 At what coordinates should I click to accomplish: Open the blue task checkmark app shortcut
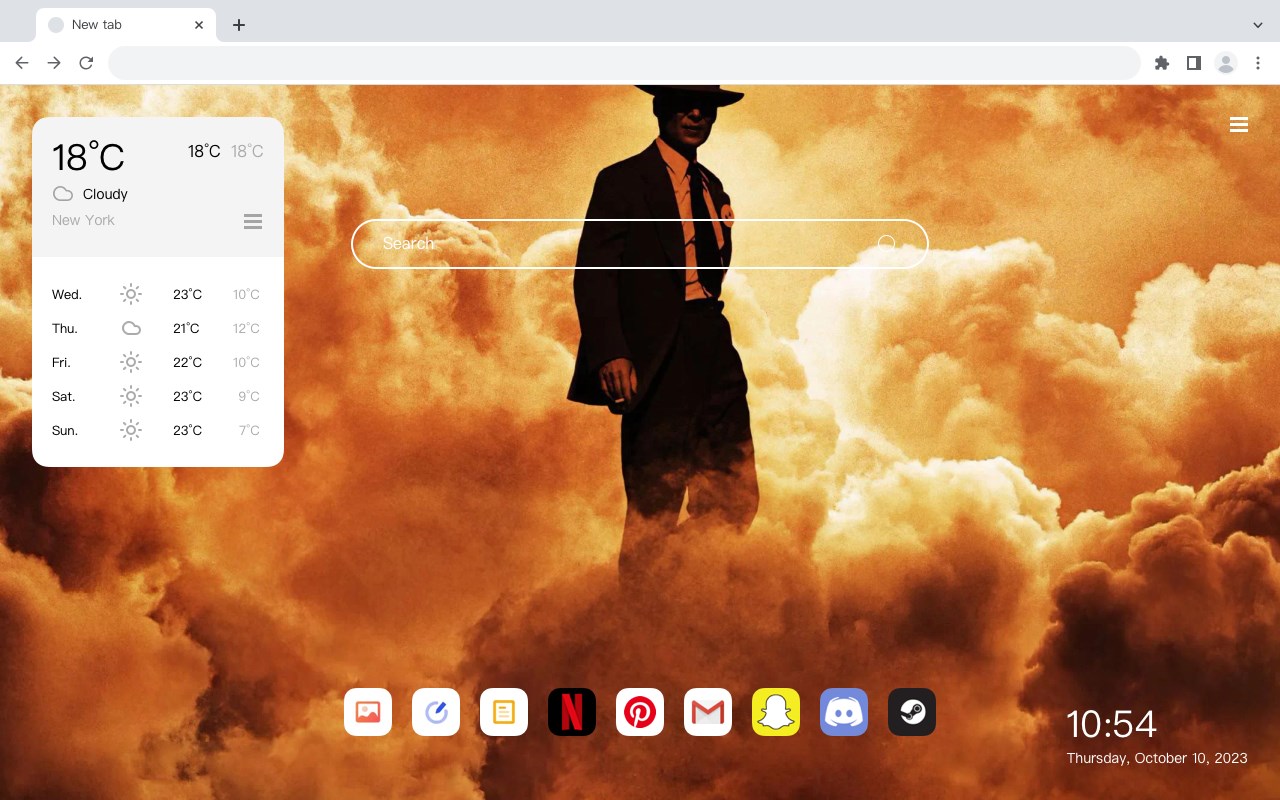[x=436, y=712]
